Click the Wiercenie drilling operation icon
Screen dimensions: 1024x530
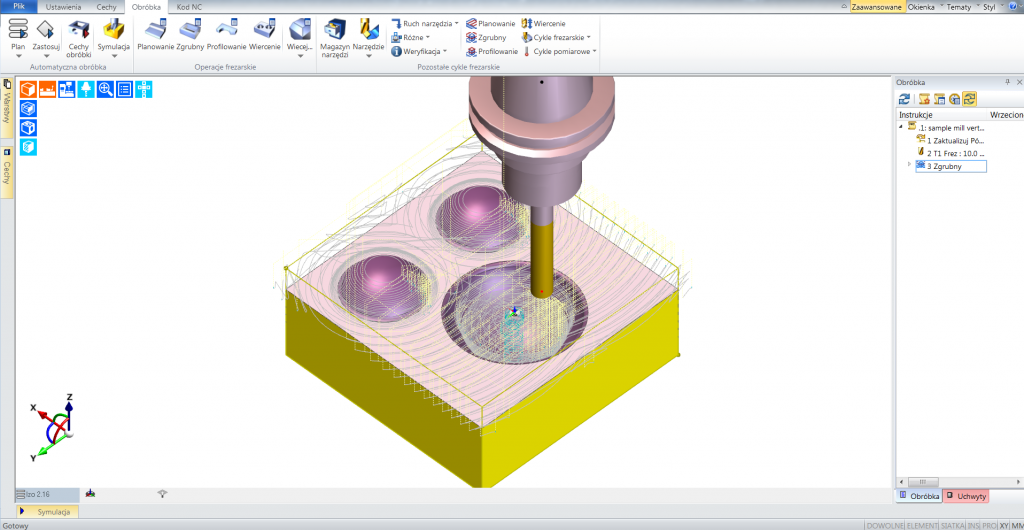pos(264,33)
